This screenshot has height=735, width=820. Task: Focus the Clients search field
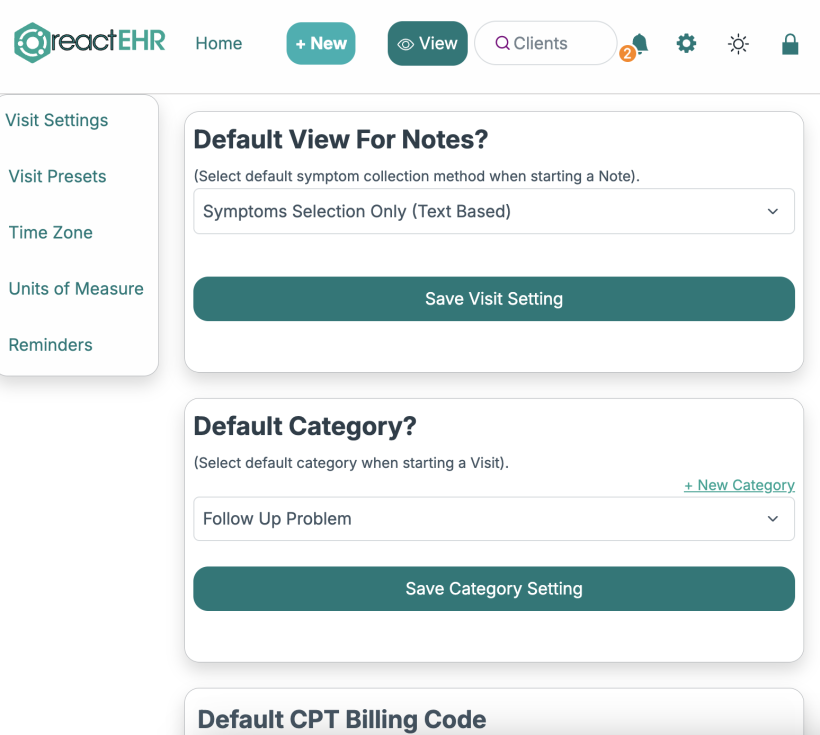coord(545,43)
